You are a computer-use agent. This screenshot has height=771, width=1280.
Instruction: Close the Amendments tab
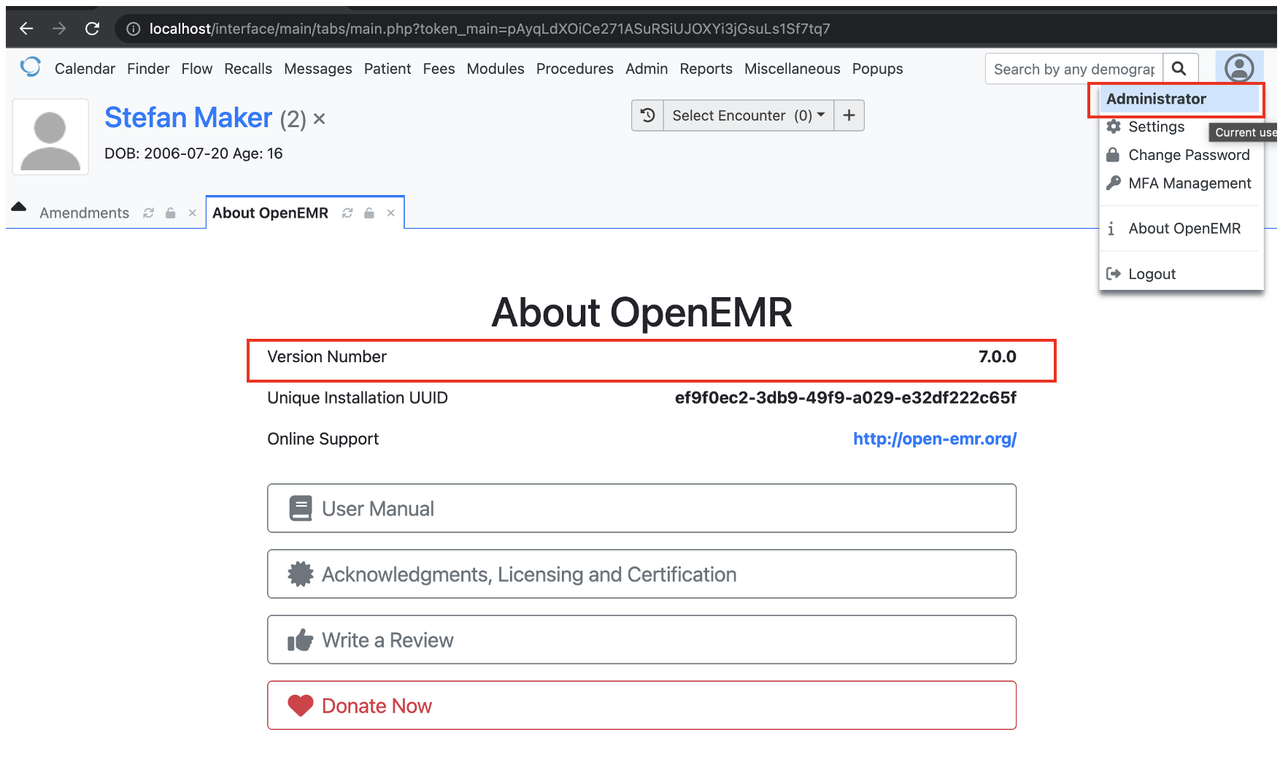pos(192,213)
